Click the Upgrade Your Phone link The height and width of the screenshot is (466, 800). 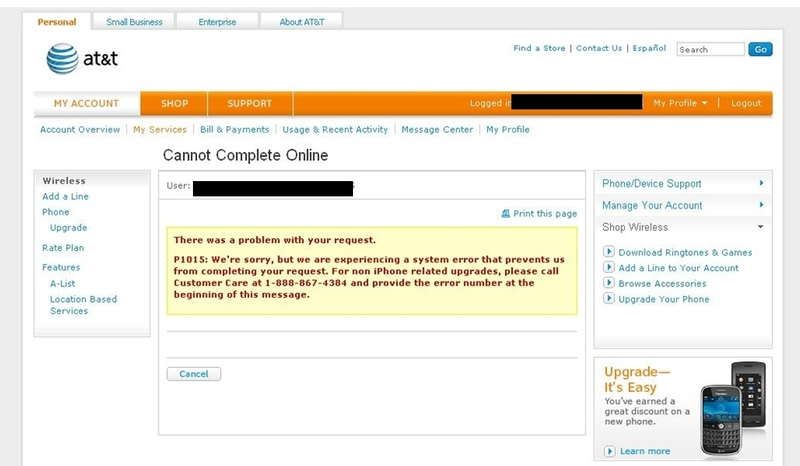tap(664, 299)
